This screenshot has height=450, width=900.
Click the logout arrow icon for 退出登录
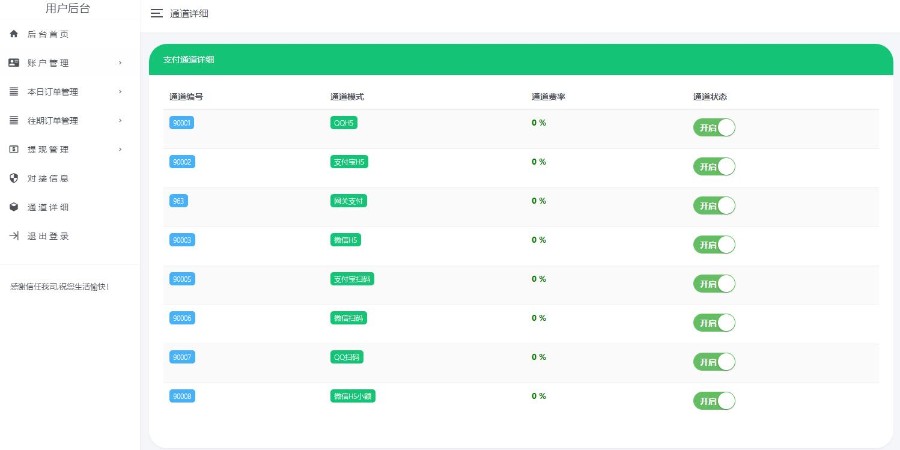[x=14, y=237]
